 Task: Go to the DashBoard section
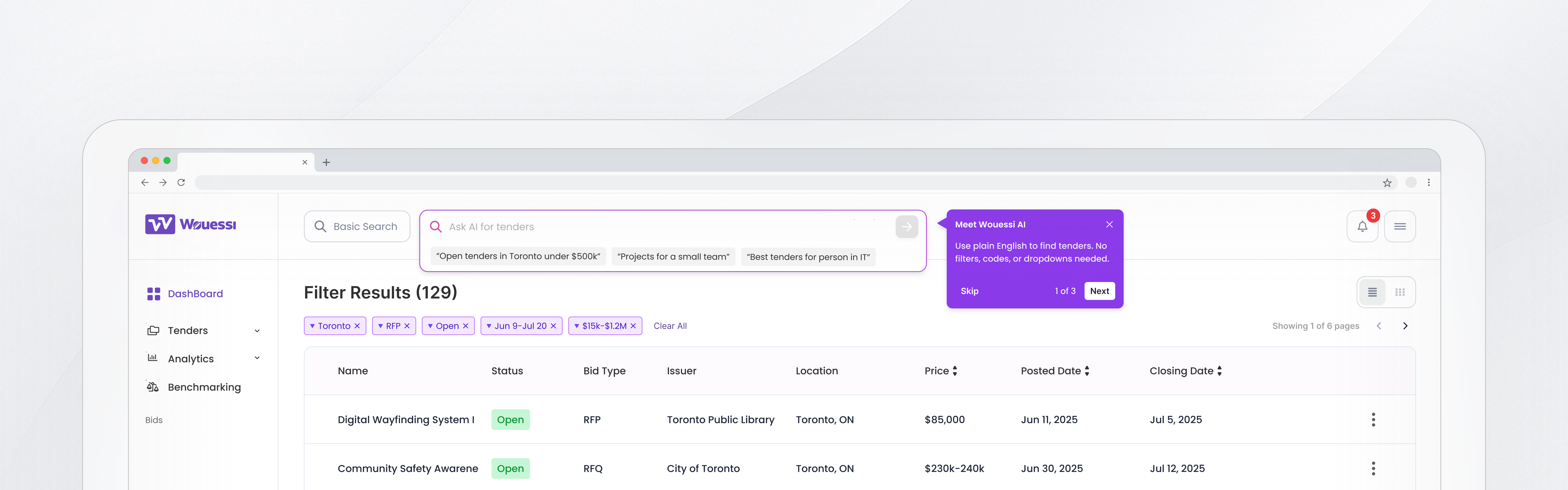tap(195, 294)
